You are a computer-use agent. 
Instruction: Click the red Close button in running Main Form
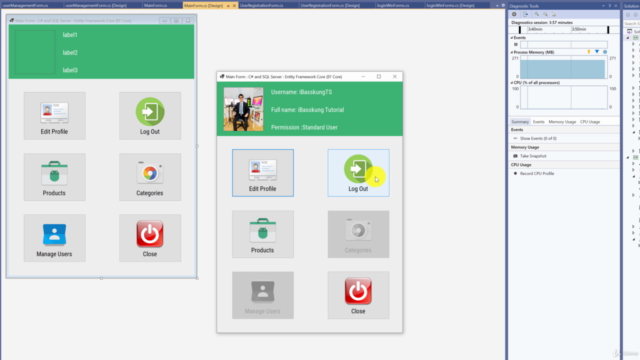click(358, 295)
